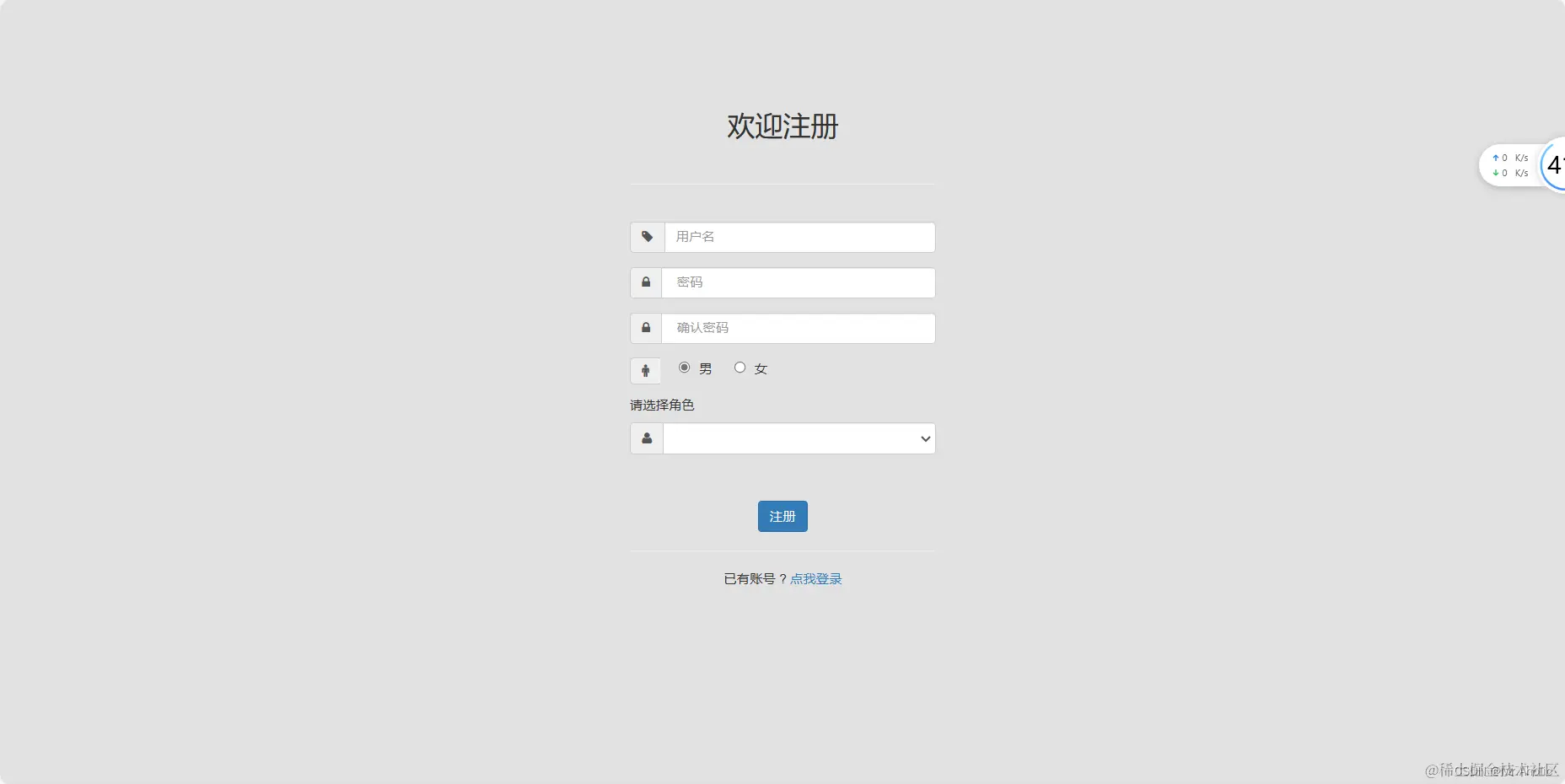Click the lock icon beside the 密码 field
1565x784 pixels.
pos(646,282)
